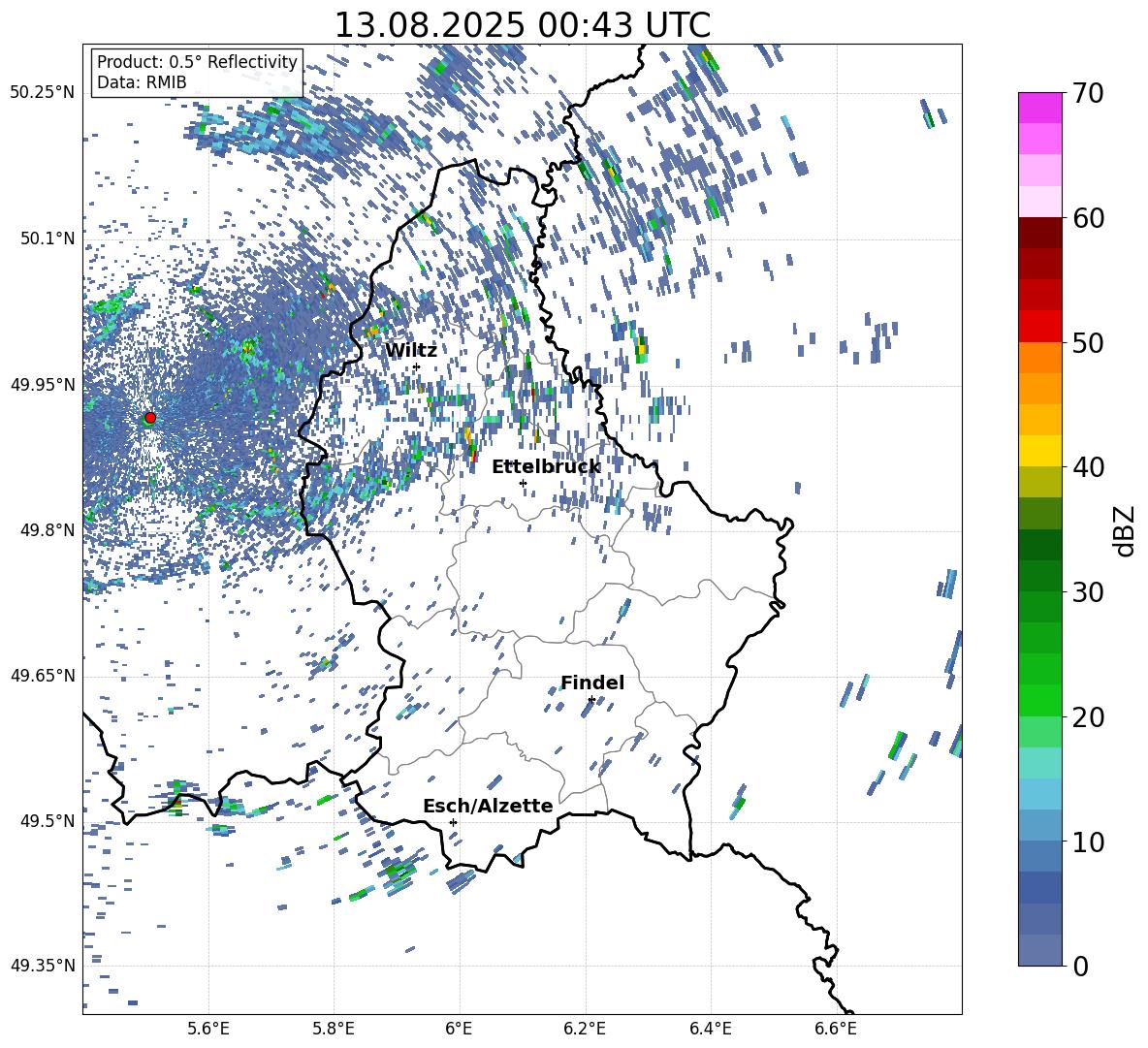Click the 5.6°E longitude label

point(208,1029)
